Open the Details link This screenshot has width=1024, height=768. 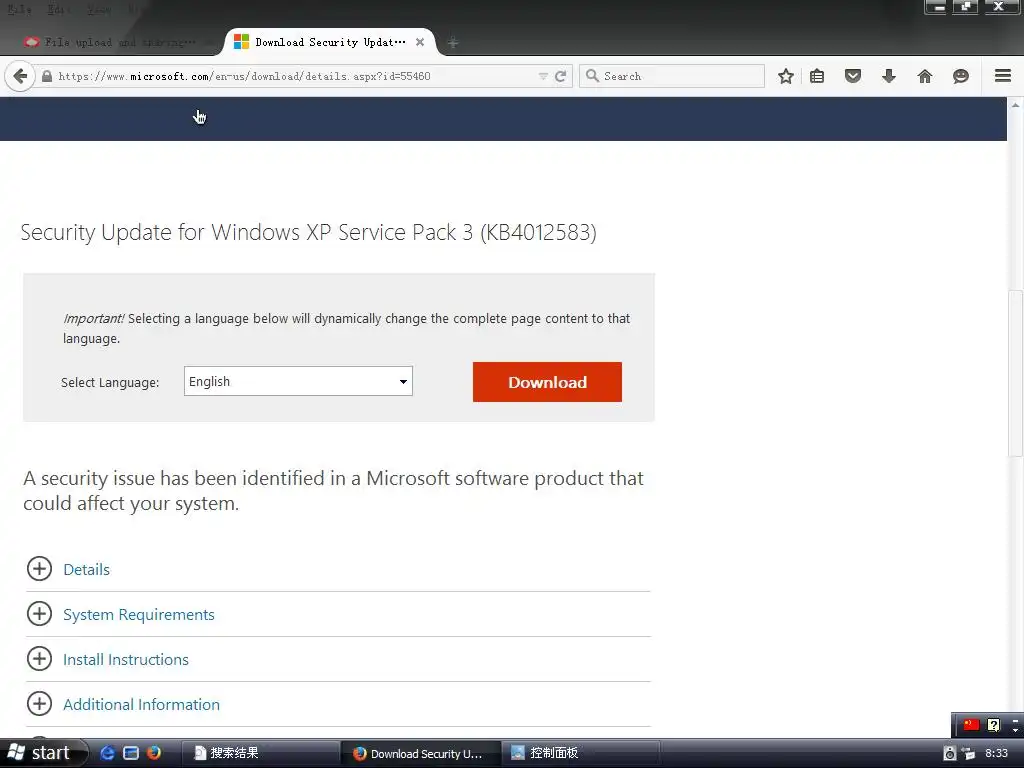[x=86, y=569]
